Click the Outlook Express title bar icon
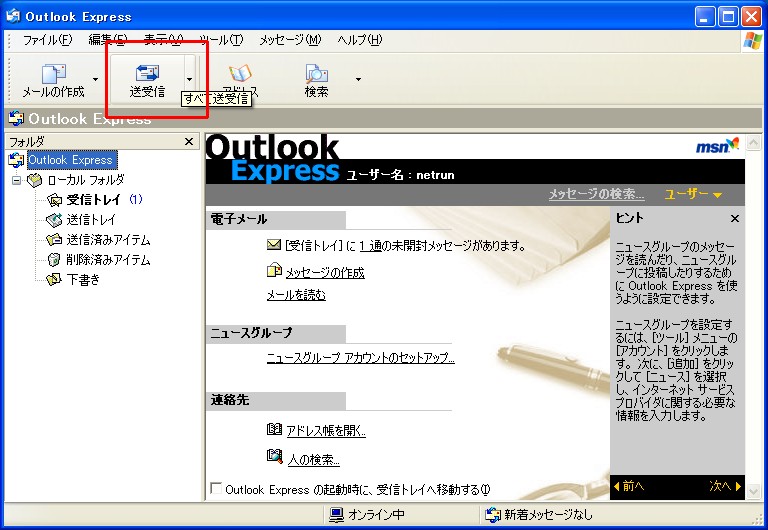This screenshot has width=768, height=530. click(x=14, y=16)
